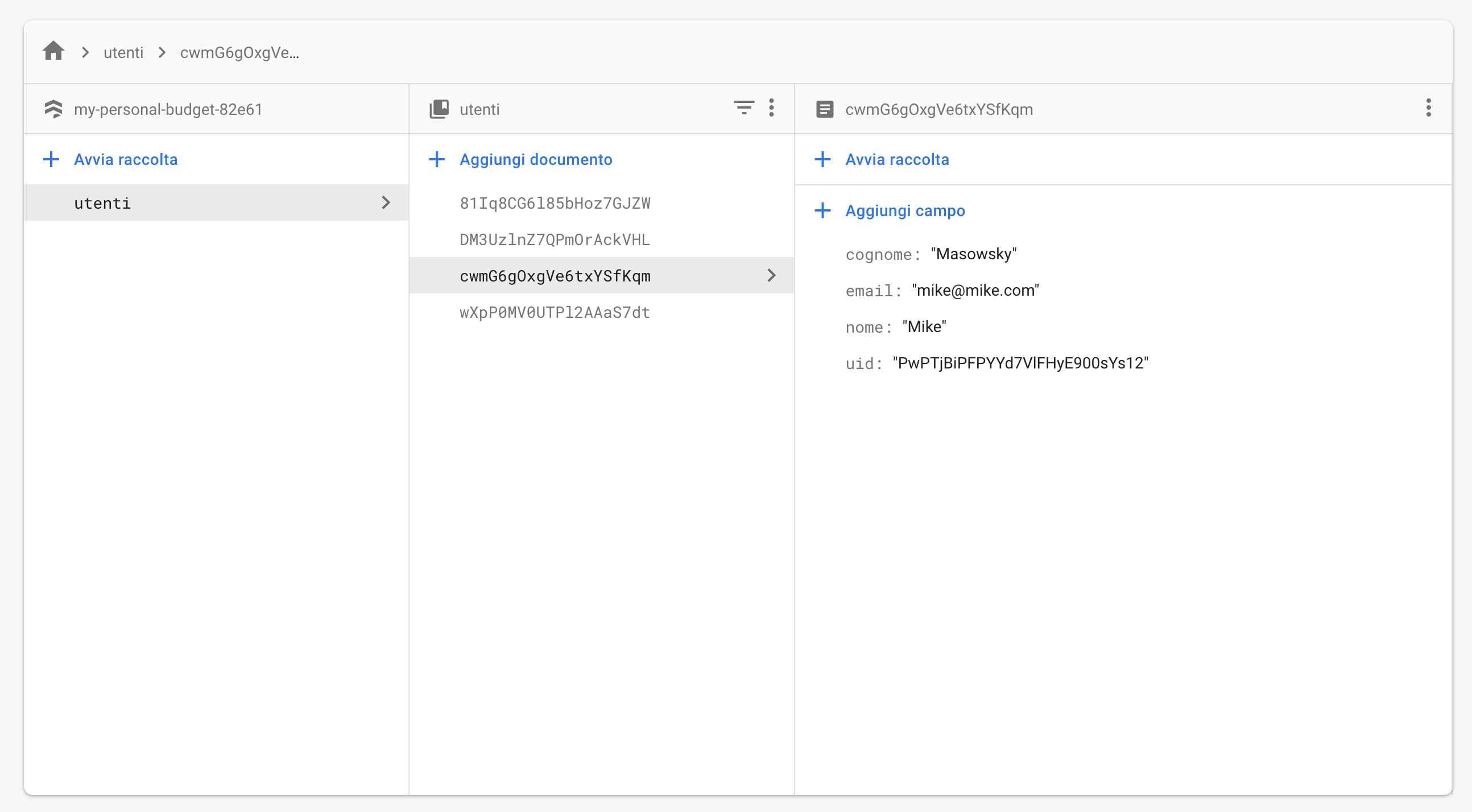
Task: Click plus icon next to 'Aggiungi documento'
Action: (437, 159)
